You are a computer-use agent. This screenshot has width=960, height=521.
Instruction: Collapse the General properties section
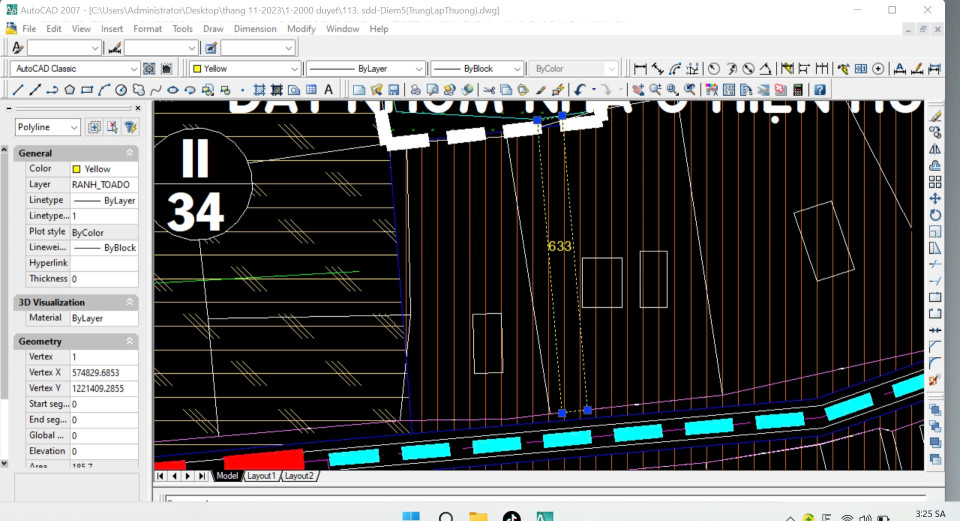tap(130, 153)
